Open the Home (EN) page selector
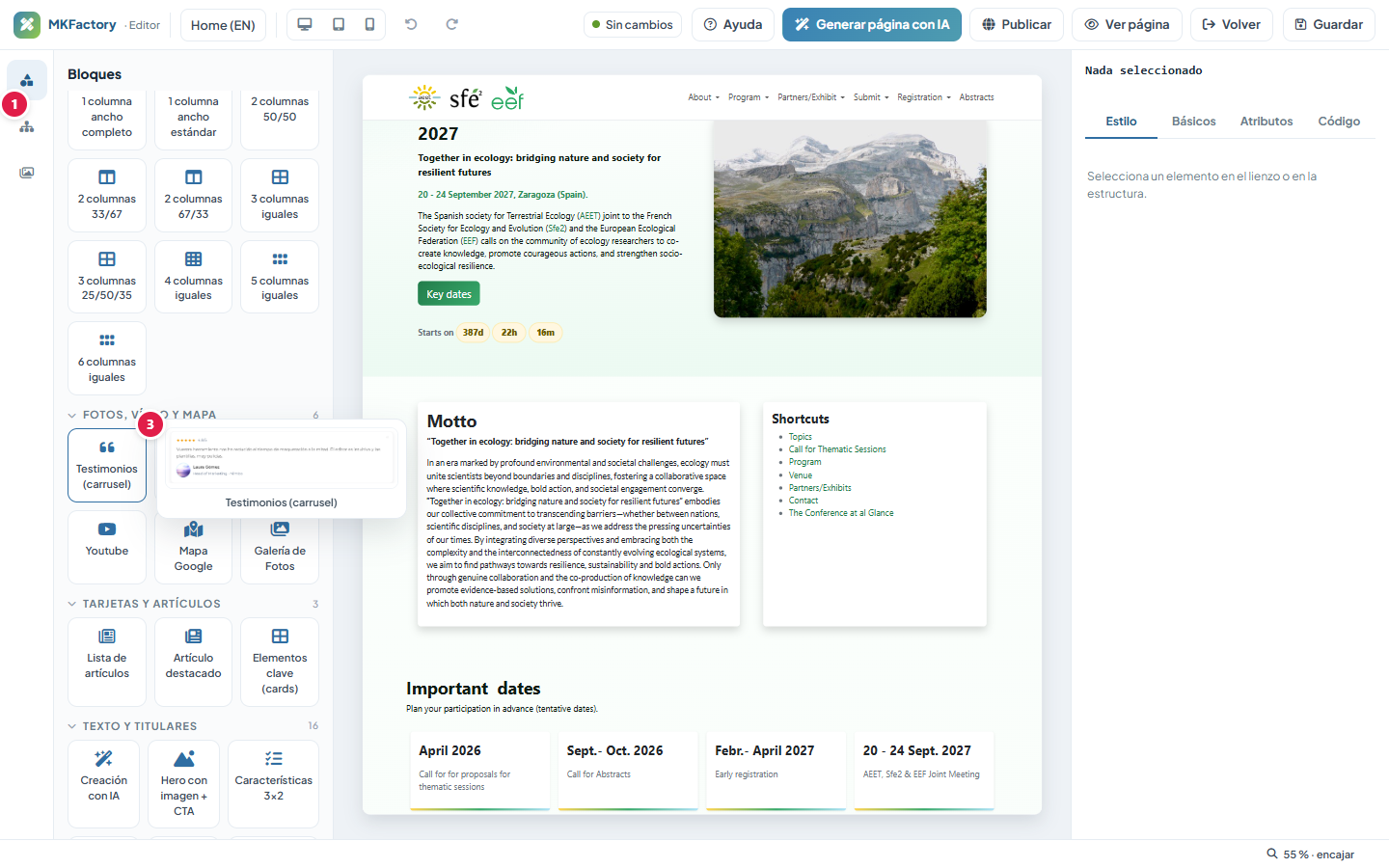 coord(223,25)
